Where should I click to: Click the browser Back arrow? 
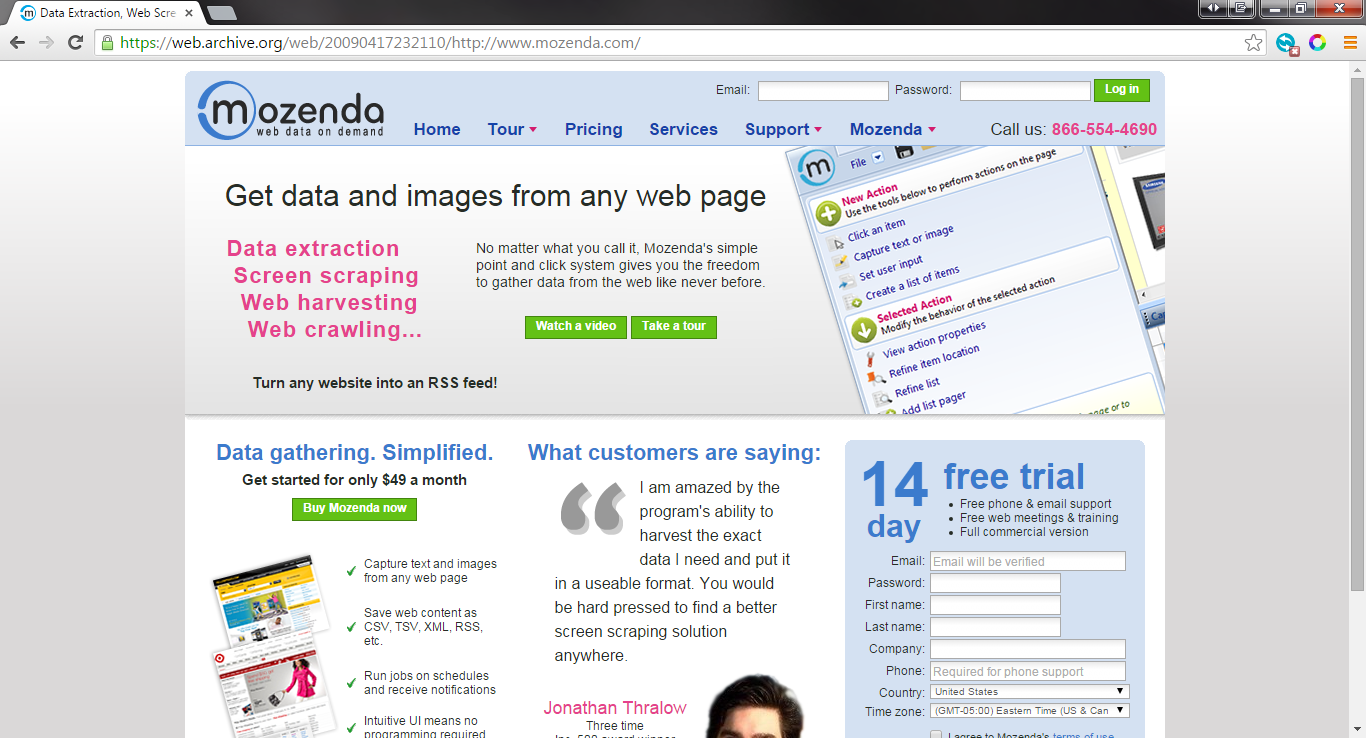pos(17,43)
